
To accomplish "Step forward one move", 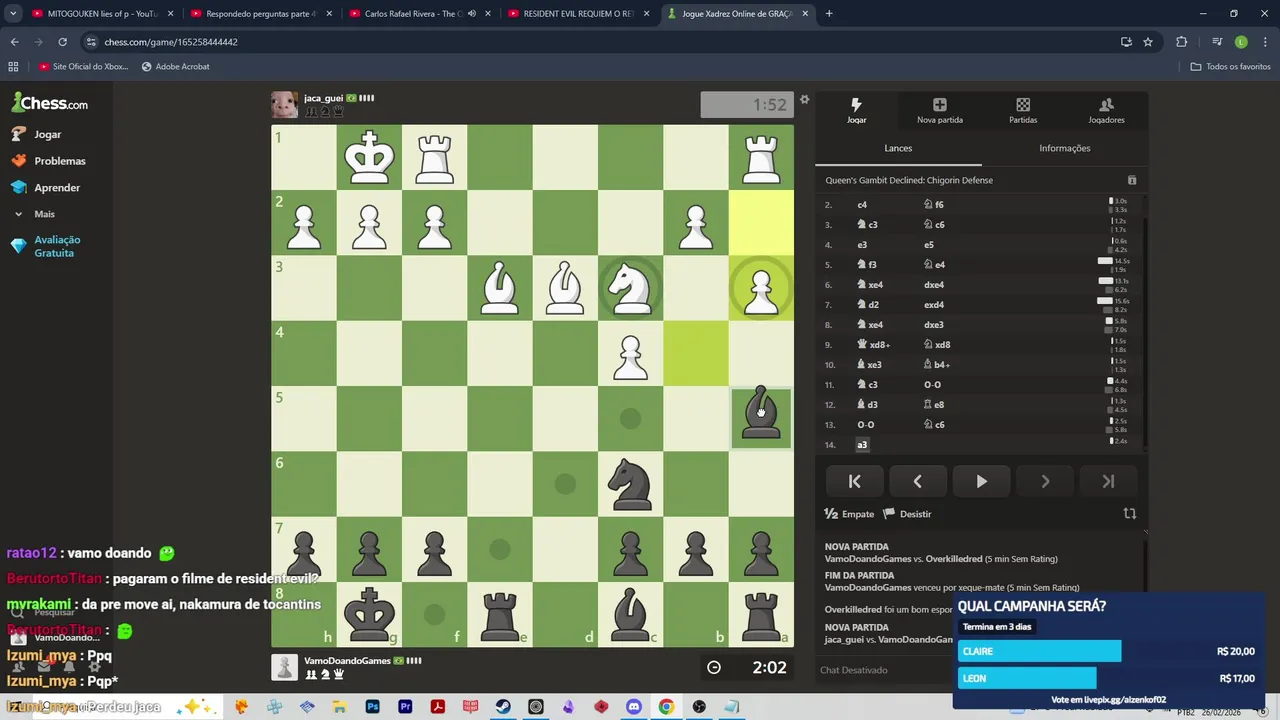I will click(1045, 481).
